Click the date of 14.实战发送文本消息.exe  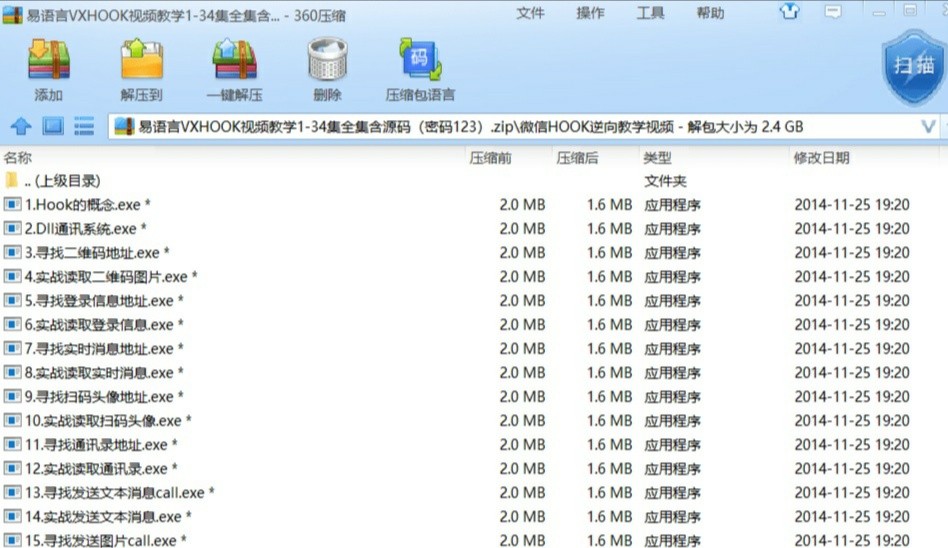pyautogui.click(x=852, y=517)
